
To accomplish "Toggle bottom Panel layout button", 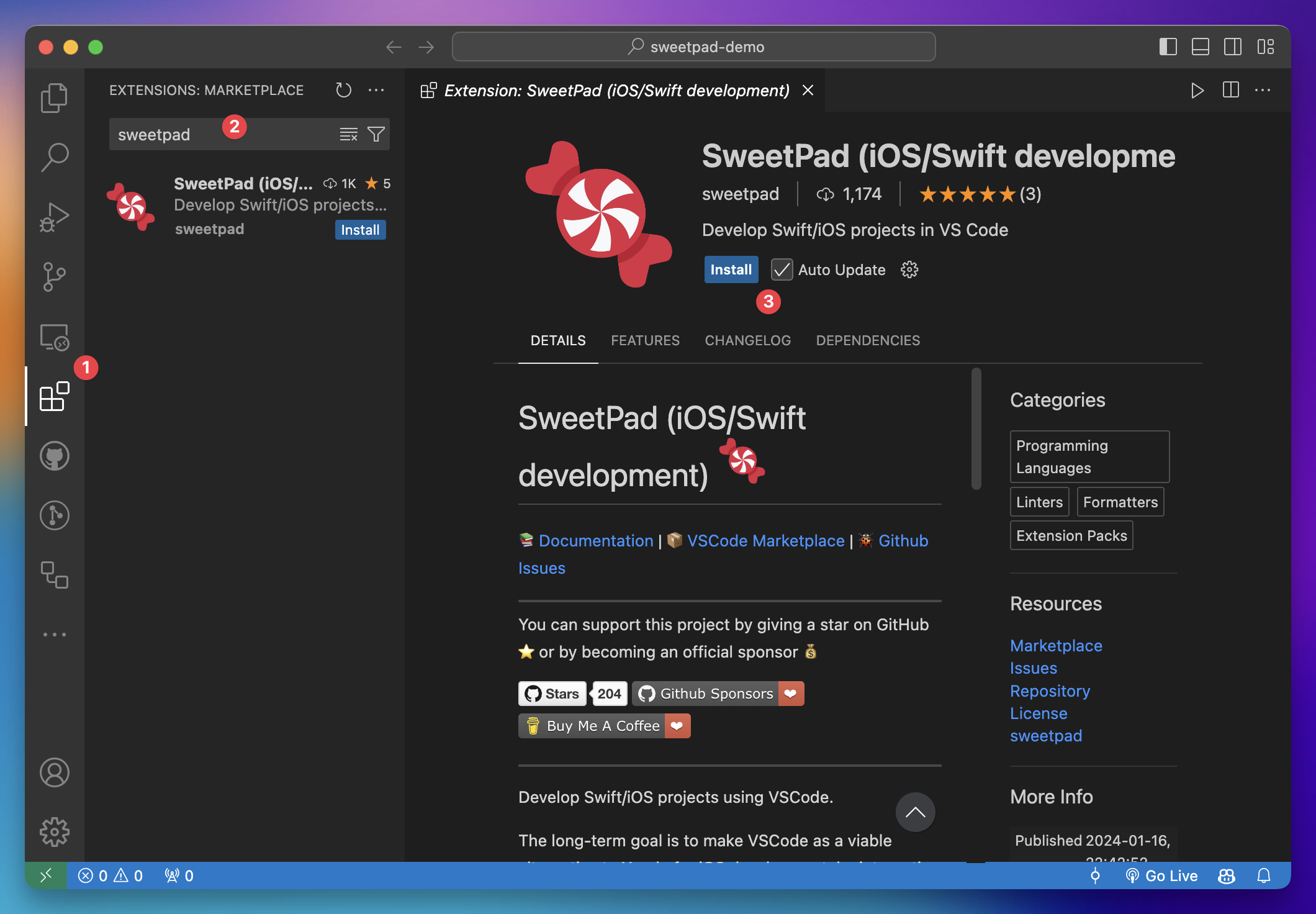I will tap(1200, 47).
